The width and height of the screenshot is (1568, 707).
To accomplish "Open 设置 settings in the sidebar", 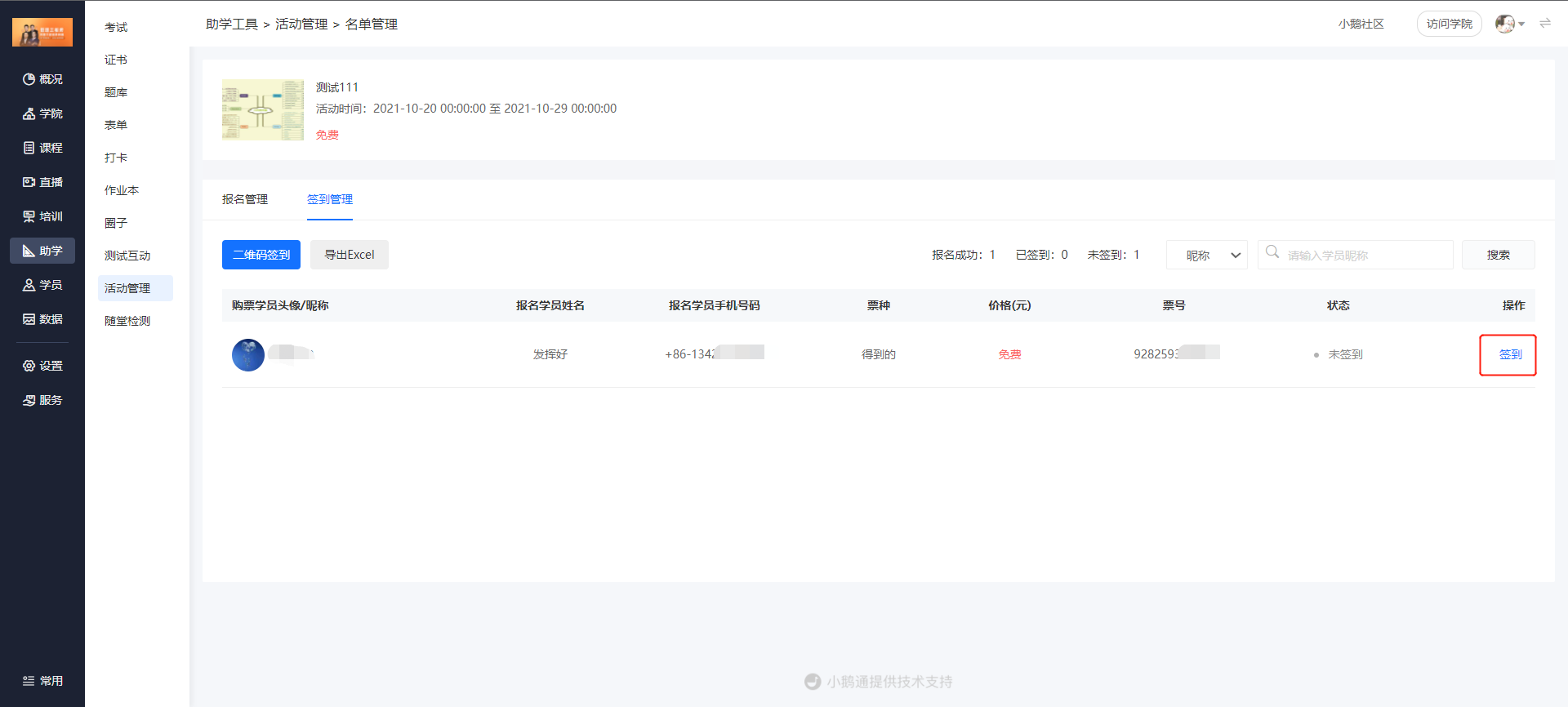I will (42, 366).
